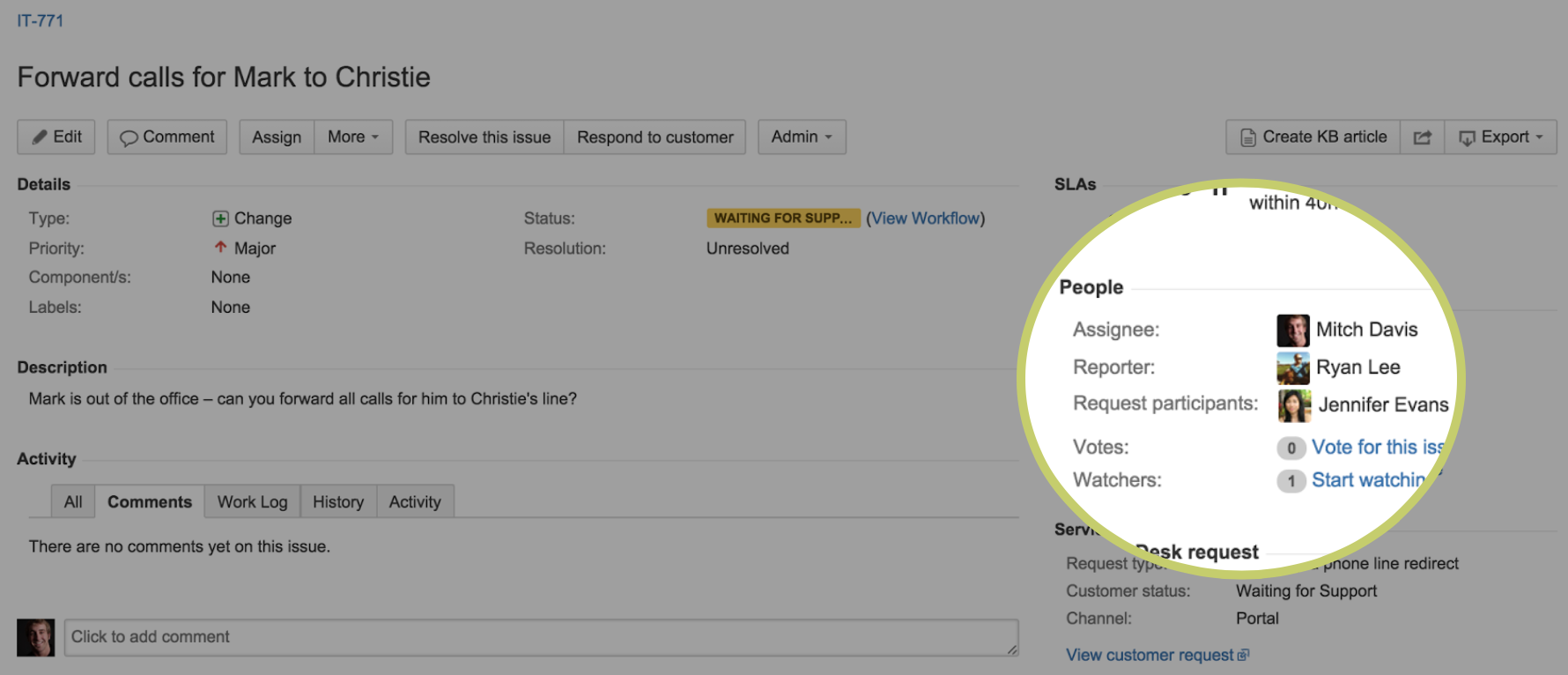Click the watchers count badge
The width and height of the screenshot is (1568, 675).
click(x=1291, y=481)
